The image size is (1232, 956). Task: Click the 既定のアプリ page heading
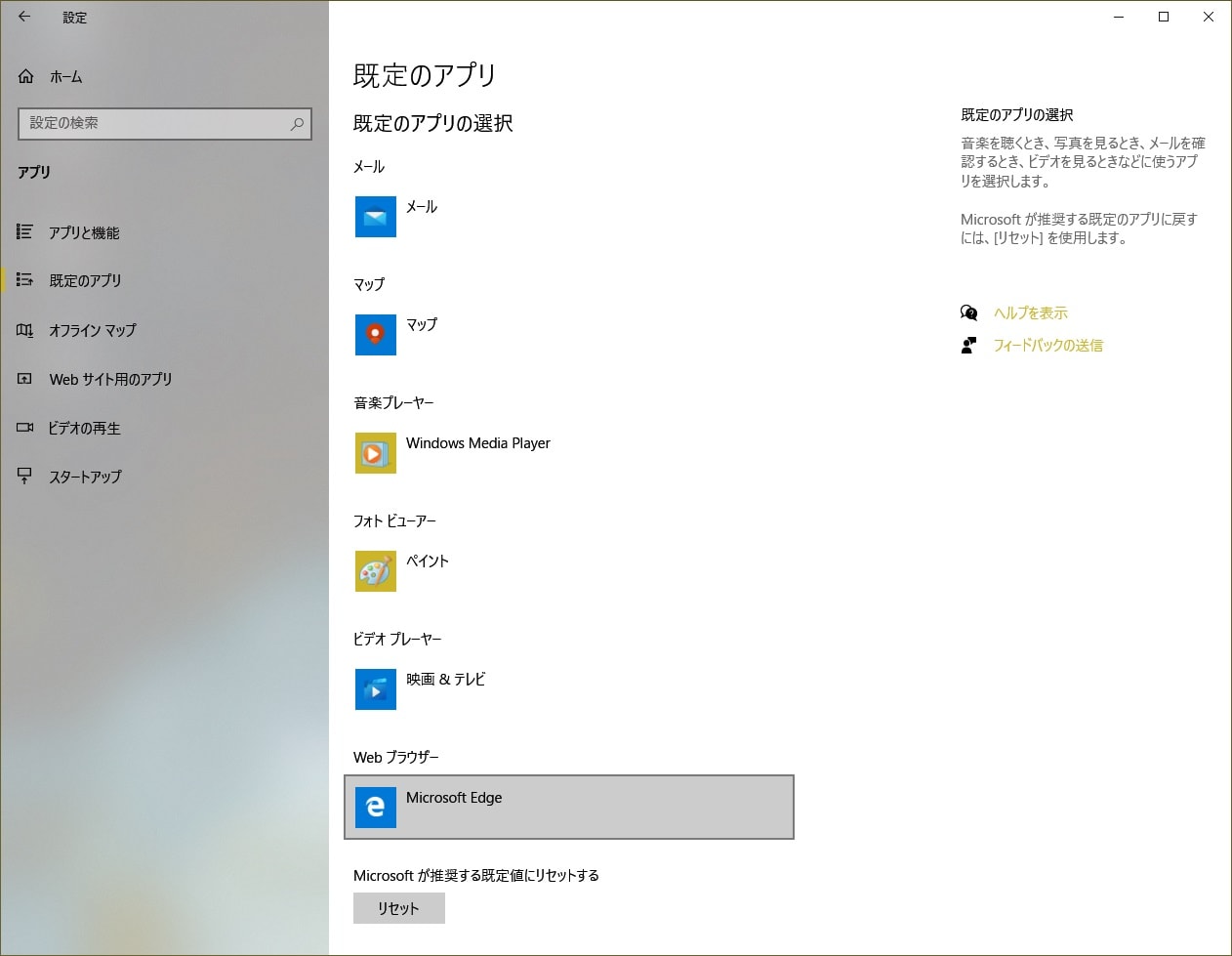tap(425, 75)
